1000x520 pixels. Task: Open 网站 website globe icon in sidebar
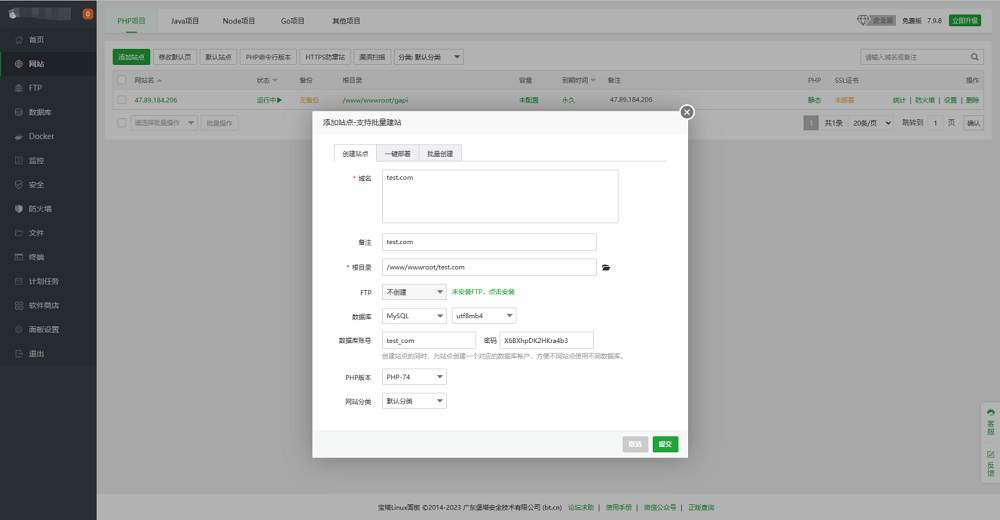18,64
